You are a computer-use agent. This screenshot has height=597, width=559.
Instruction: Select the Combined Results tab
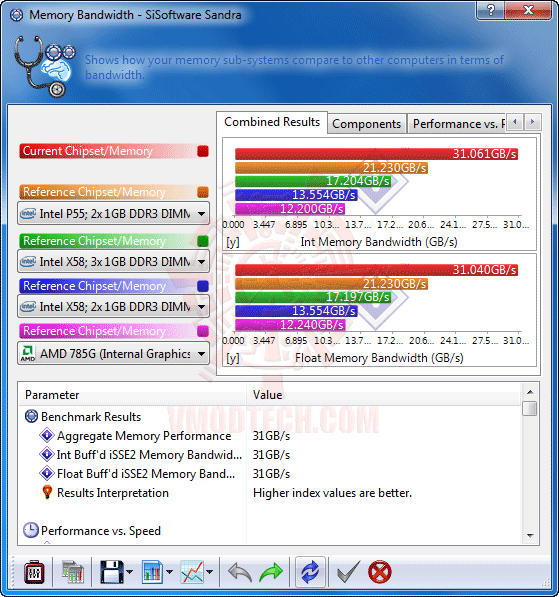tap(272, 122)
